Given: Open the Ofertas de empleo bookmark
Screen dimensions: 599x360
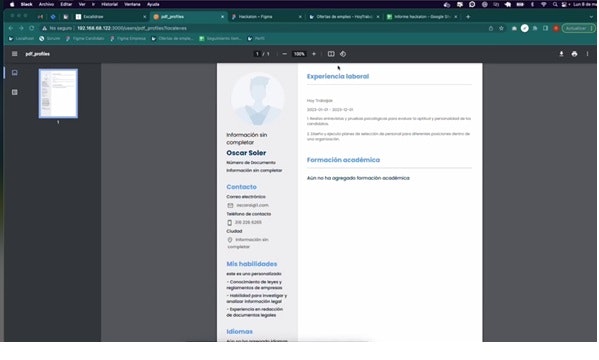Looking at the screenshot, I should click(173, 39).
